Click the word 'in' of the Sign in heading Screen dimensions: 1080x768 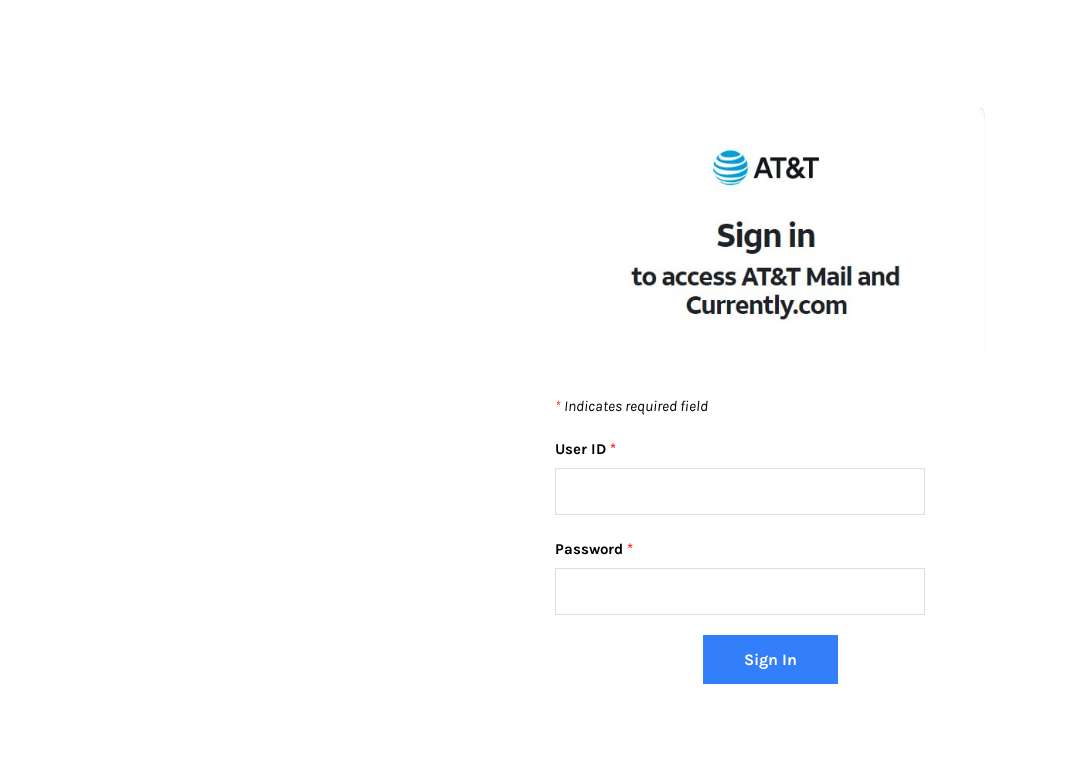[x=802, y=236]
